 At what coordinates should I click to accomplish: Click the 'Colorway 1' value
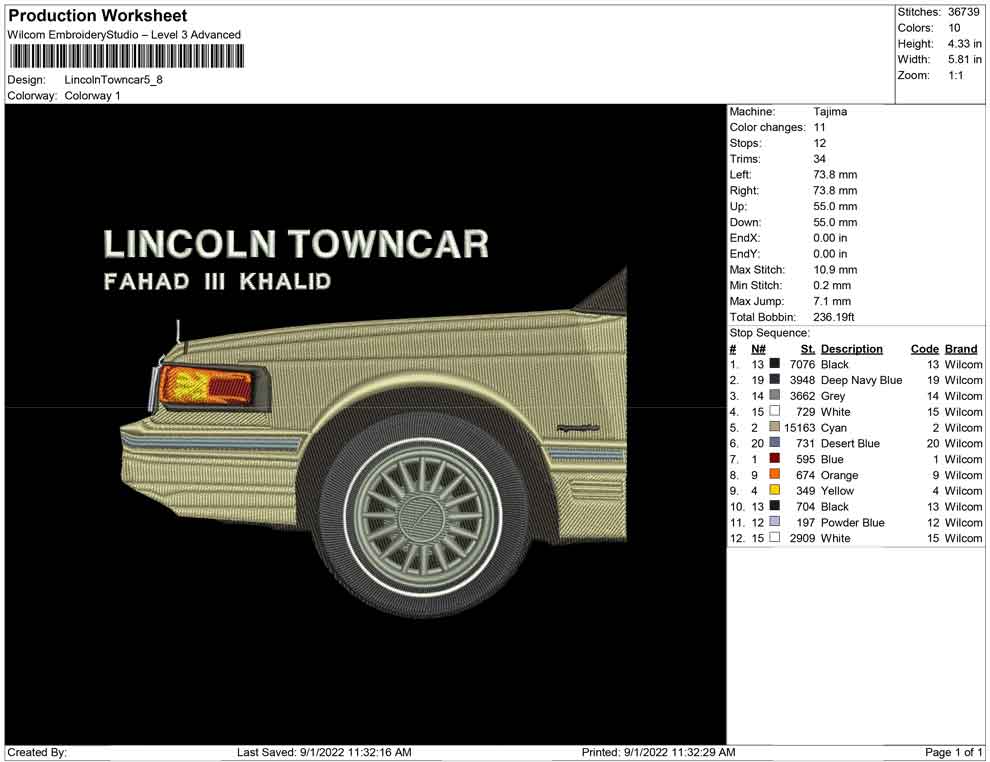click(92, 95)
